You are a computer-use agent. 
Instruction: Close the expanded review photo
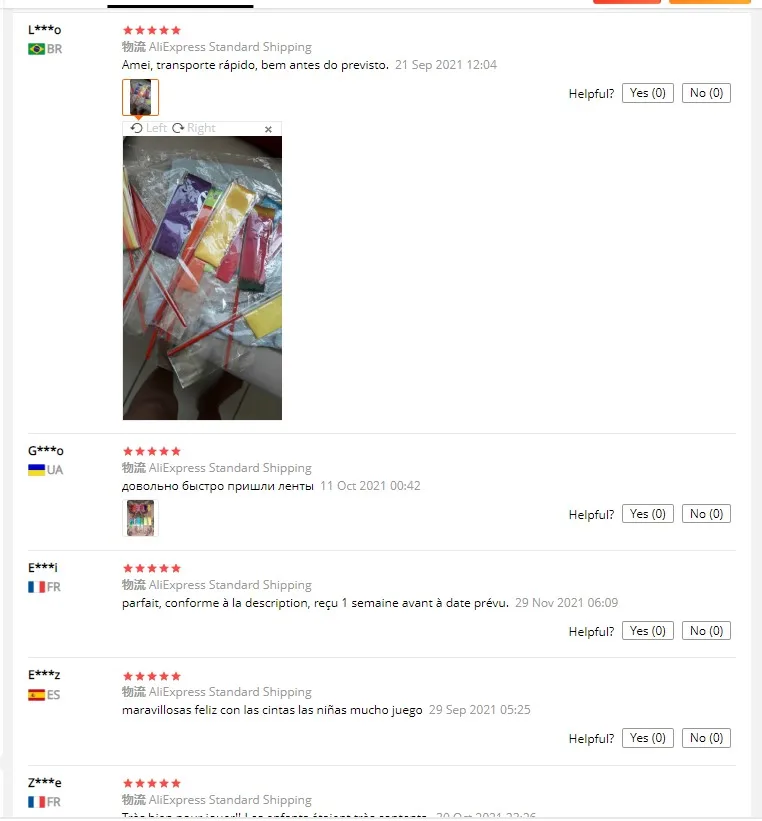268,129
